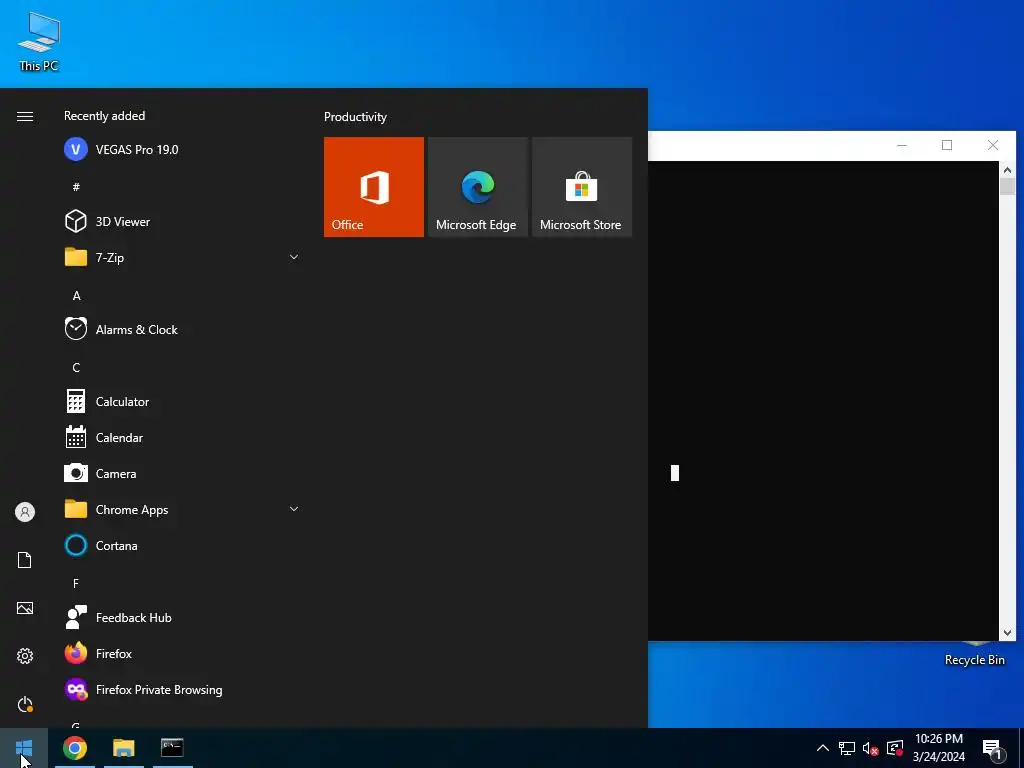Click the Productivity group title

(x=355, y=117)
